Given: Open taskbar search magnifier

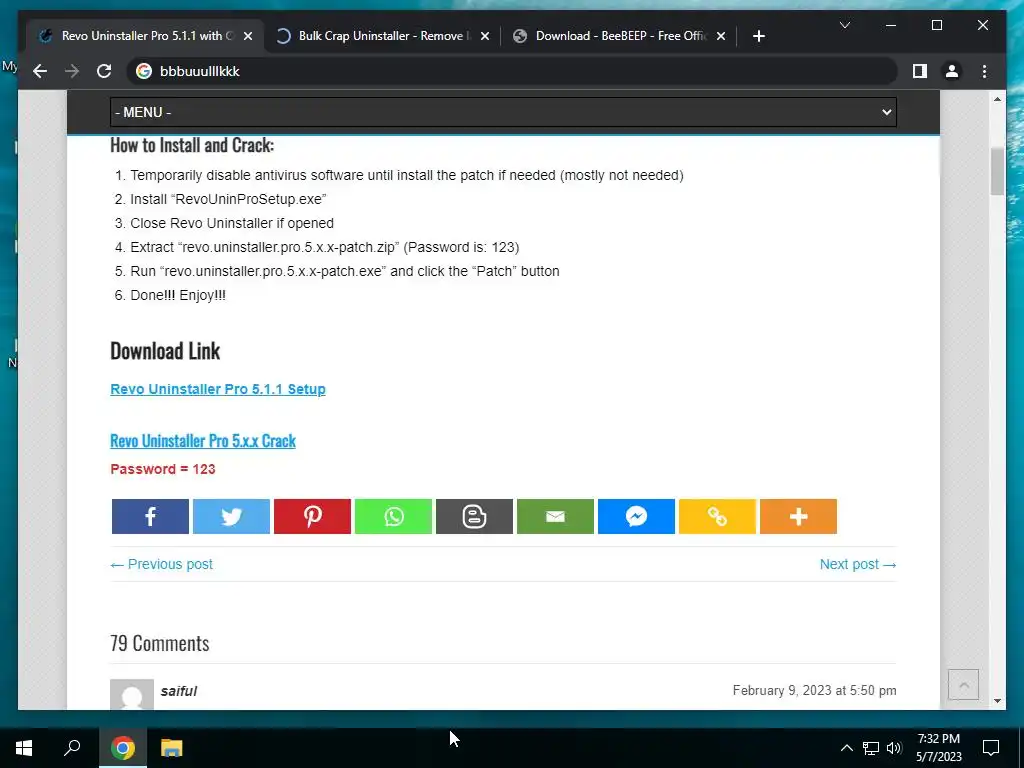Looking at the screenshot, I should pyautogui.click(x=72, y=748).
